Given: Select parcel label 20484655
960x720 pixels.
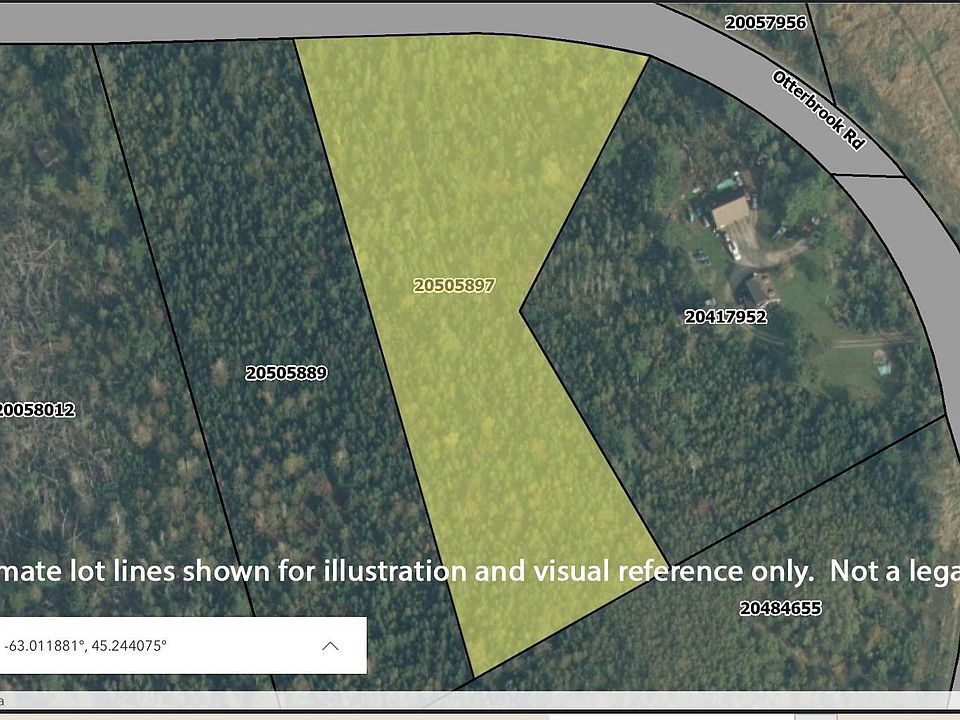Looking at the screenshot, I should [x=780, y=608].
